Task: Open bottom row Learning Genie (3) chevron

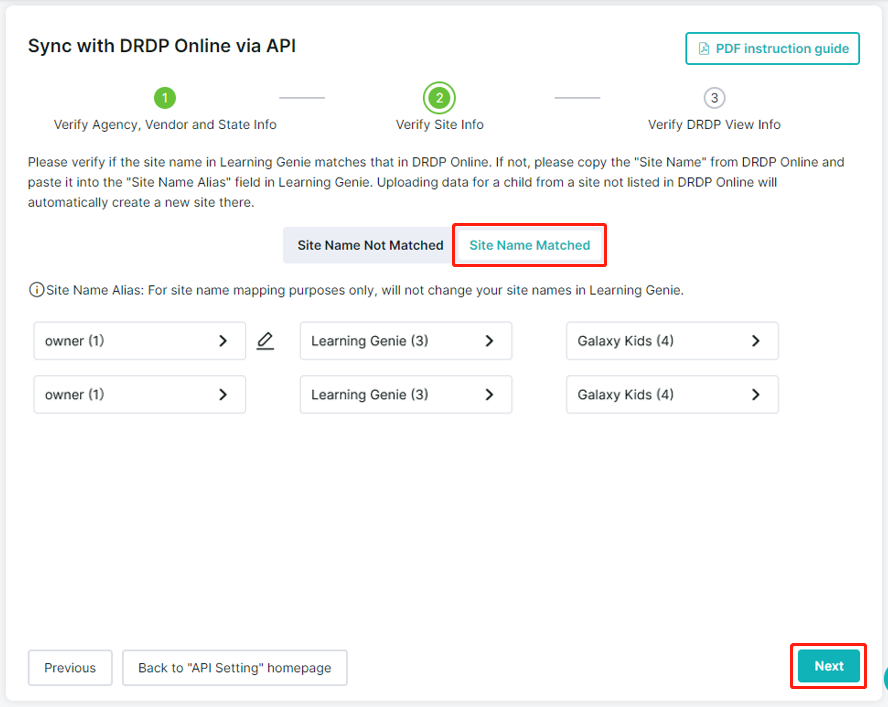Action: click(489, 395)
